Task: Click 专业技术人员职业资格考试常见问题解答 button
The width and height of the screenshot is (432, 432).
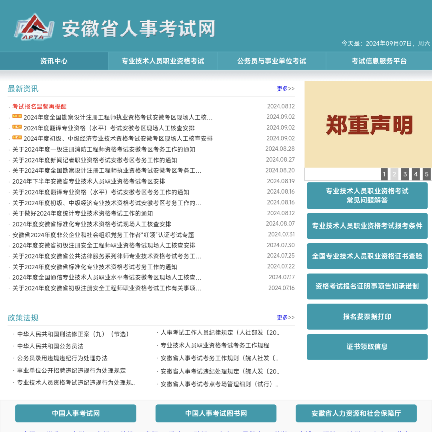Action: (367, 195)
